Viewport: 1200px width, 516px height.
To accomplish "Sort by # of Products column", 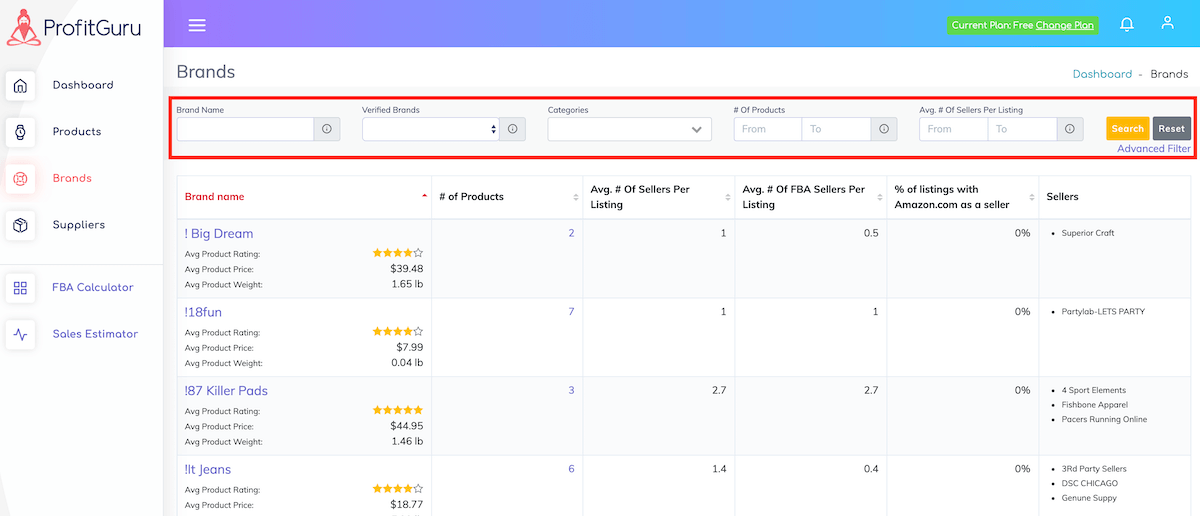I will [x=507, y=197].
